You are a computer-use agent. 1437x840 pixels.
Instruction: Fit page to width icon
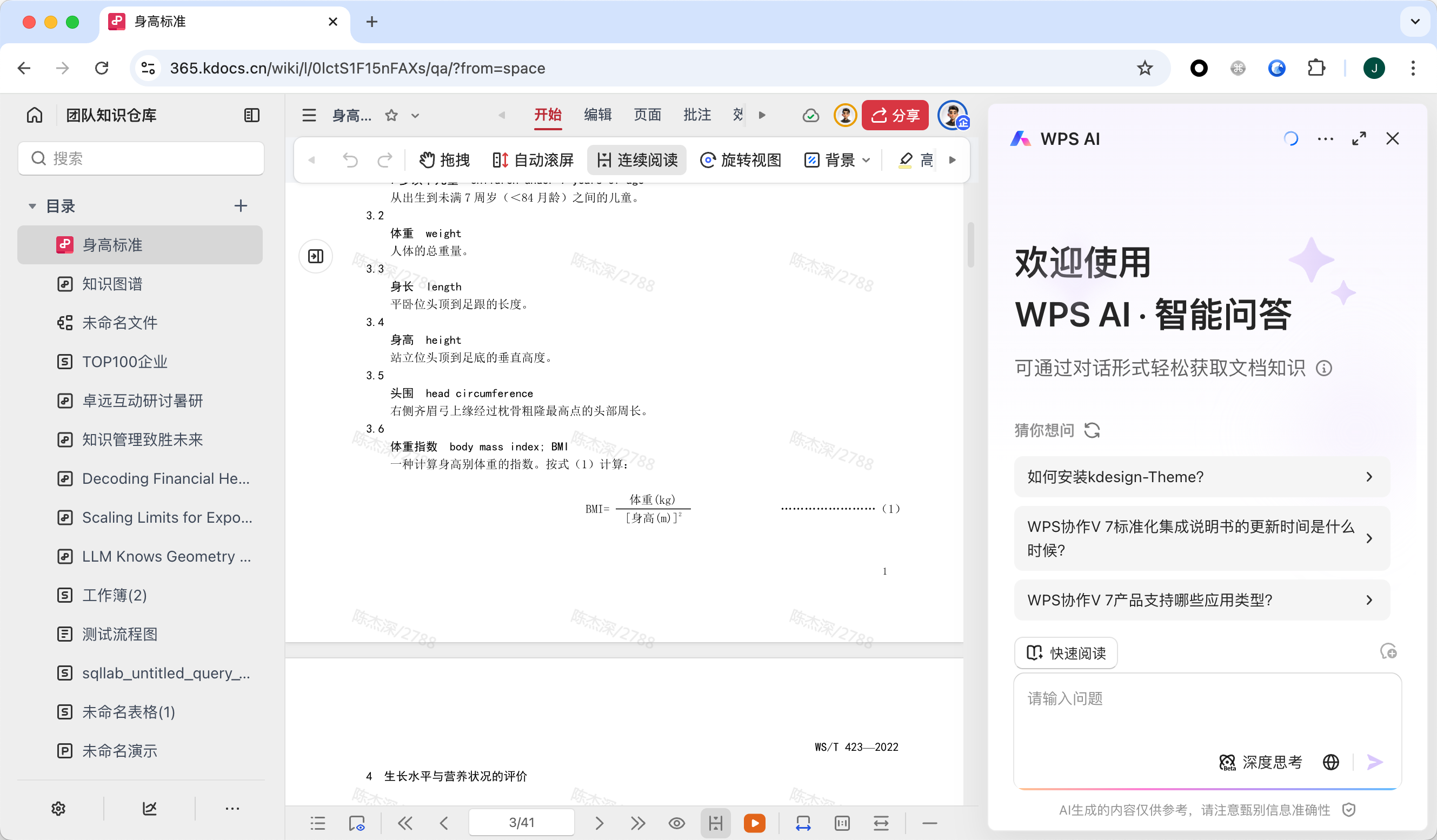click(803, 823)
